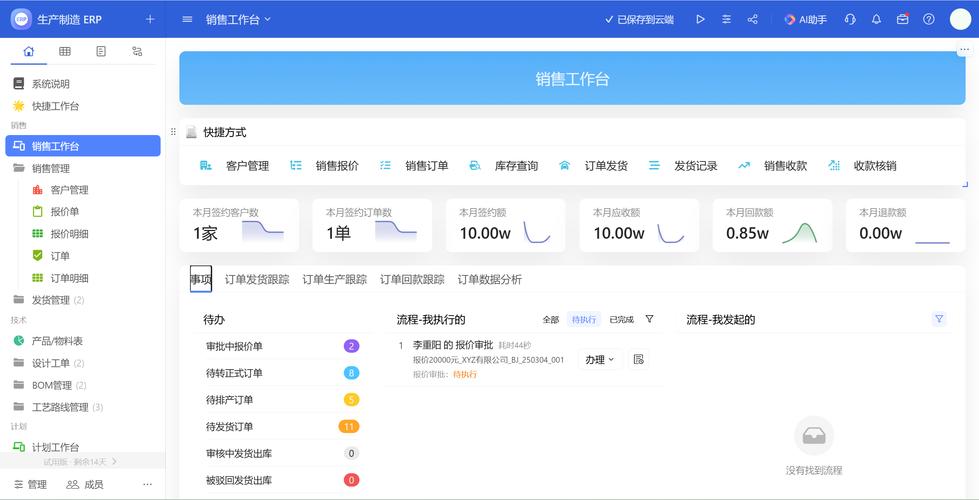
Task: Select the home tab icon in sidebar
Action: [x=29, y=52]
